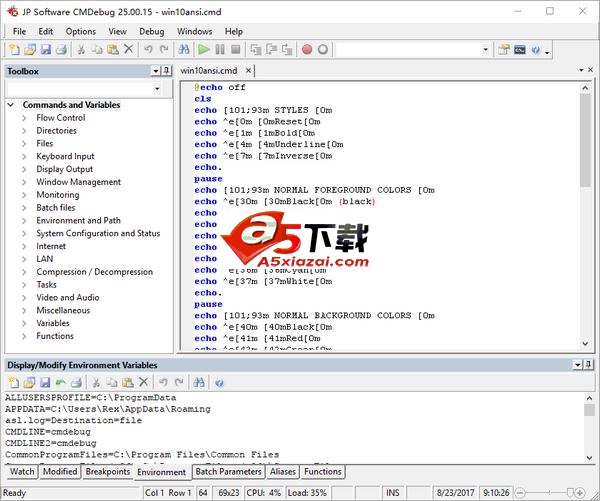The image size is (600, 501).
Task: Switch to bottom Functions tab
Action: coord(323,472)
